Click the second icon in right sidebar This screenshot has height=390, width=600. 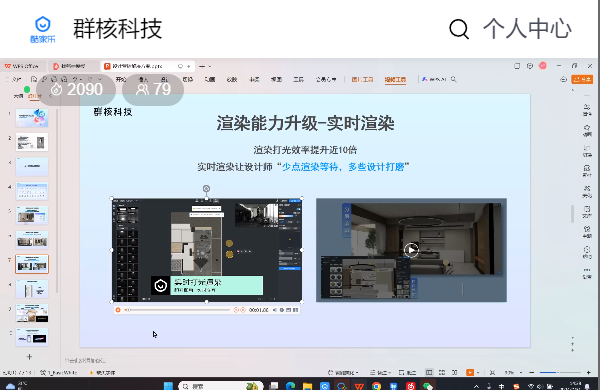click(587, 130)
